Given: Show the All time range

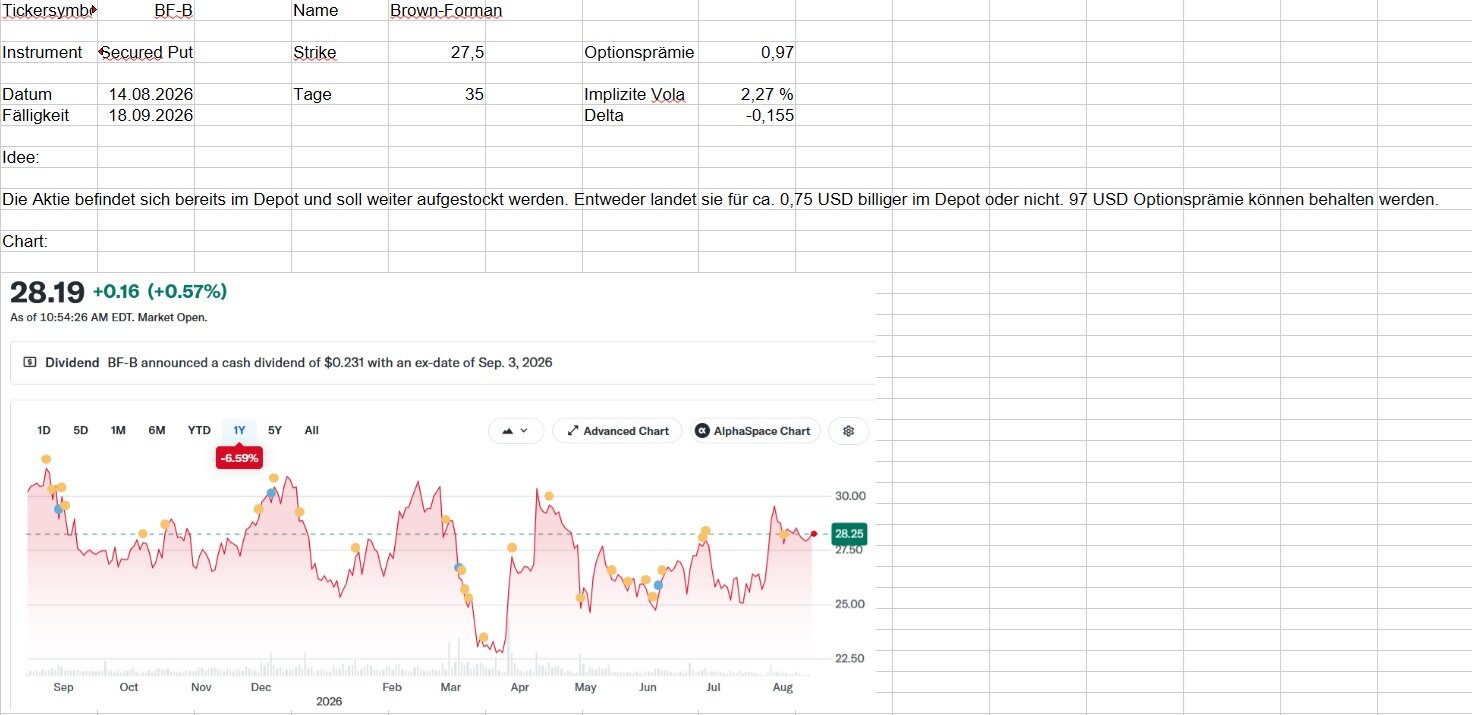Looking at the screenshot, I should click(x=311, y=430).
